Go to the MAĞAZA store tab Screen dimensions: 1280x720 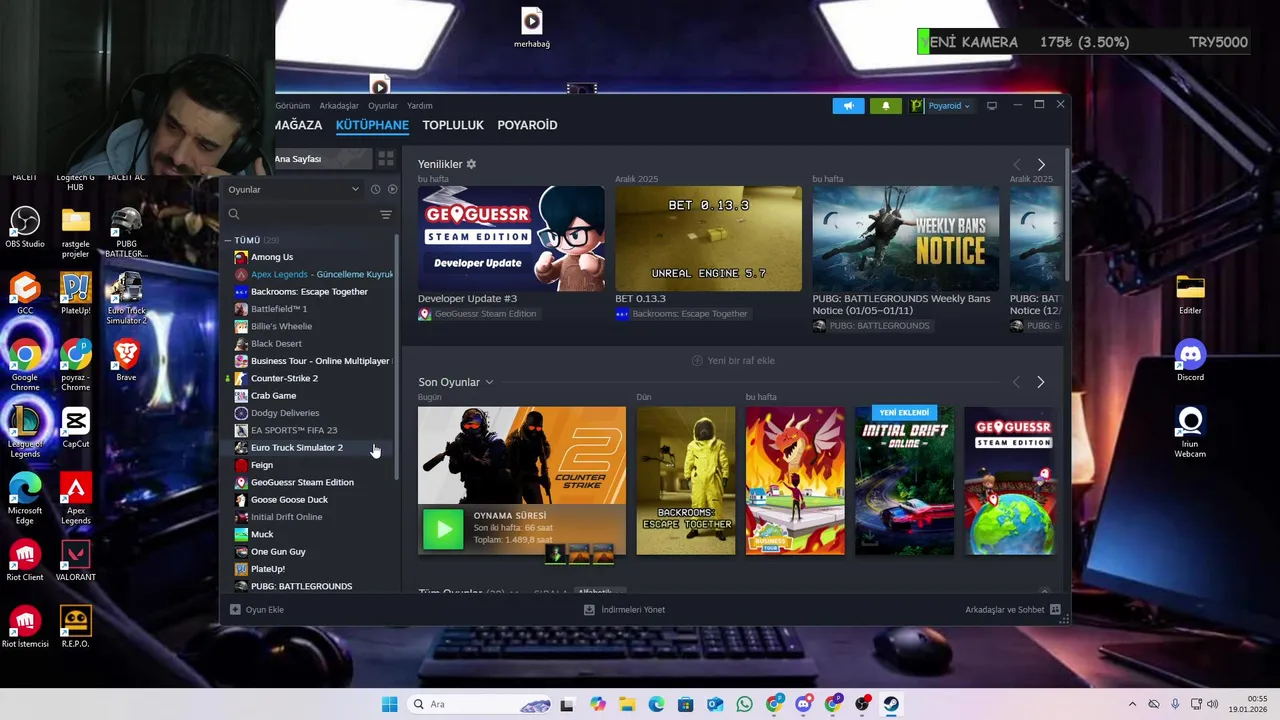point(298,125)
